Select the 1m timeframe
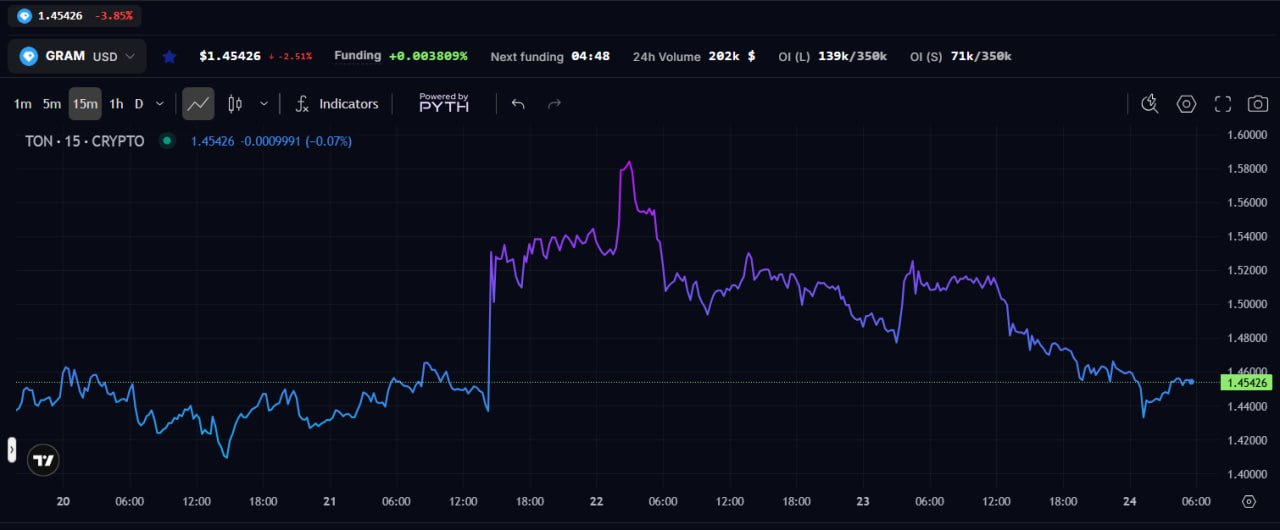 [23, 104]
